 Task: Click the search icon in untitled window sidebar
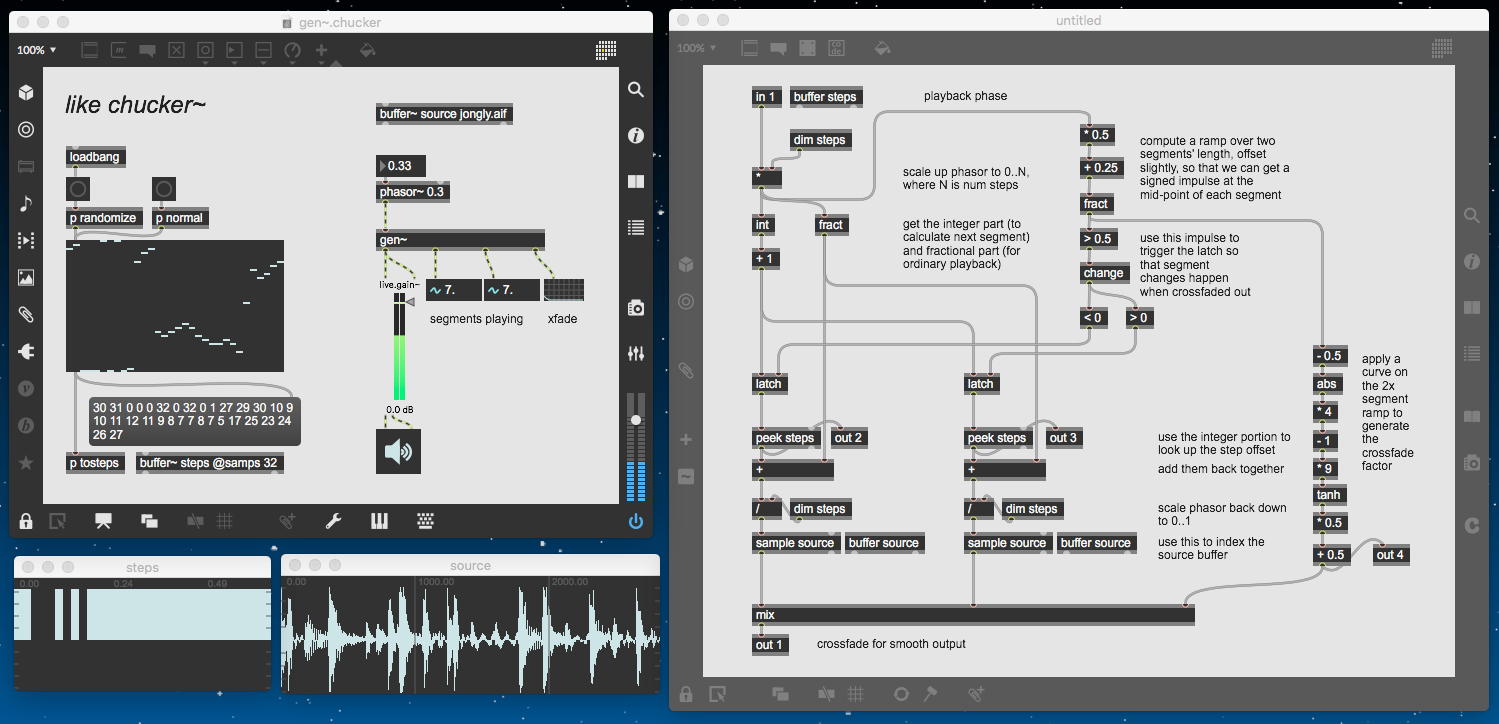pos(1472,215)
